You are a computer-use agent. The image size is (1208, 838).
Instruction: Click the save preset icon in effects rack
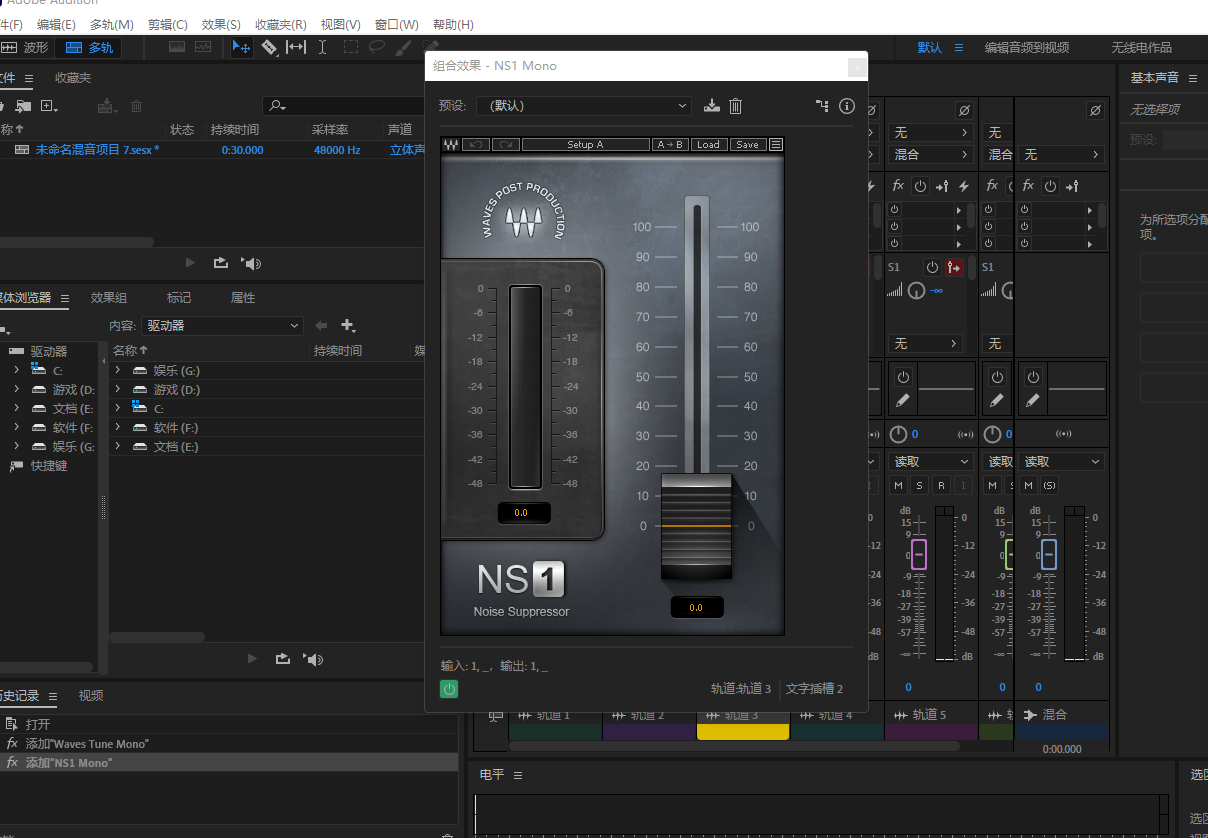coord(711,106)
